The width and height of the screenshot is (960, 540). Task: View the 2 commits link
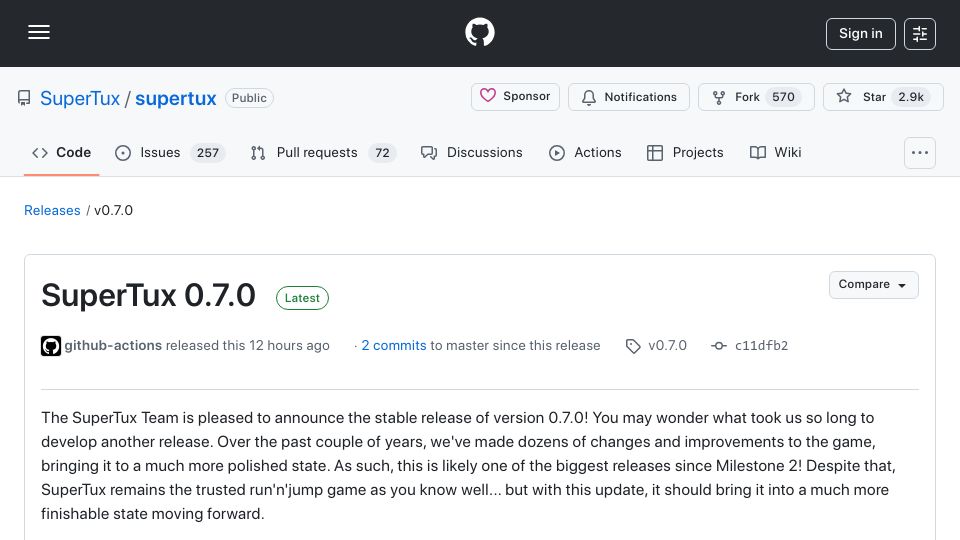(x=394, y=345)
